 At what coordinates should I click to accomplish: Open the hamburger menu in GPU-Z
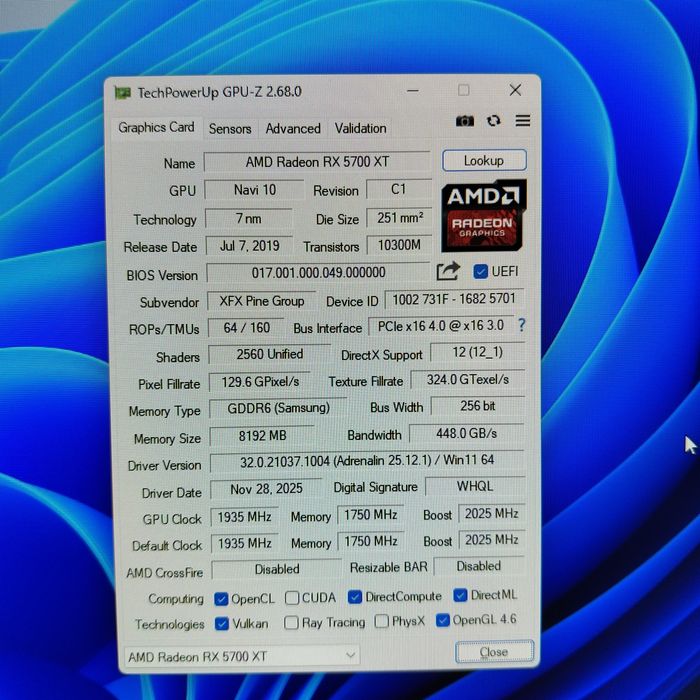coord(523,121)
